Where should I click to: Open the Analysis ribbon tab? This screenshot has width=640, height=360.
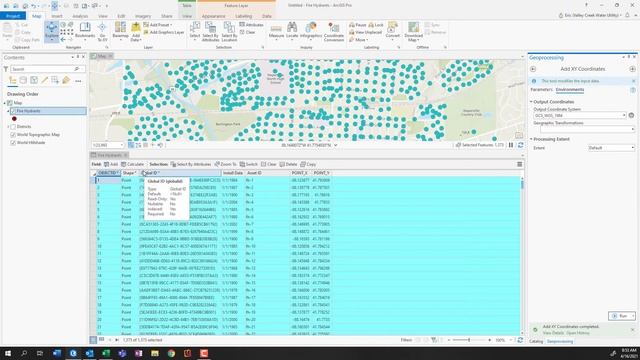(80, 16)
